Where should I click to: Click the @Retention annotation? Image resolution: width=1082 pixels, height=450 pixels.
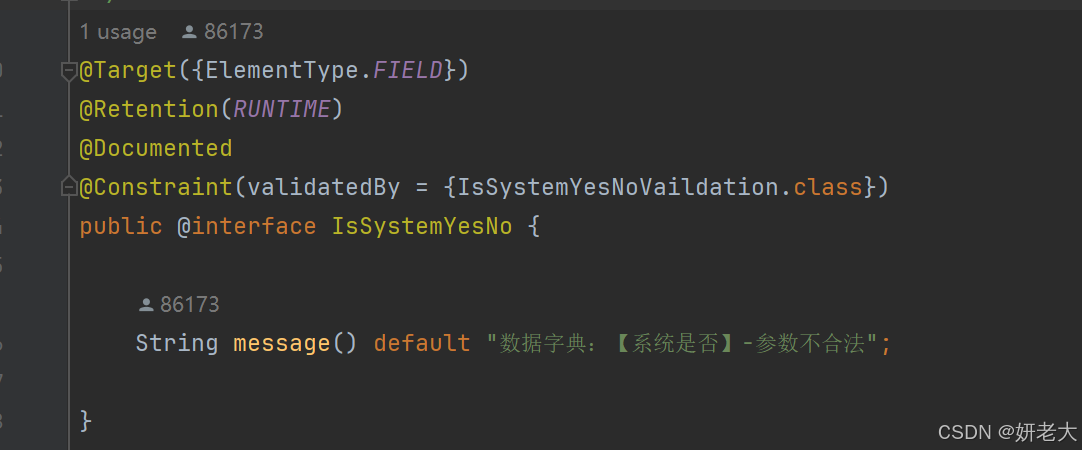tap(149, 109)
